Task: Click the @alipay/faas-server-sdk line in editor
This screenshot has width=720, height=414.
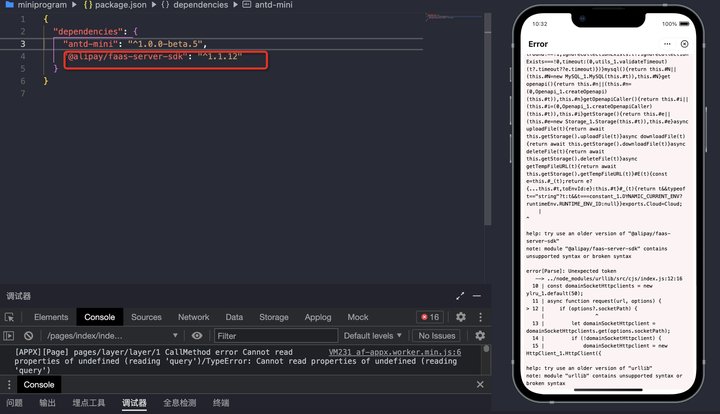Action: pyautogui.click(x=155, y=56)
